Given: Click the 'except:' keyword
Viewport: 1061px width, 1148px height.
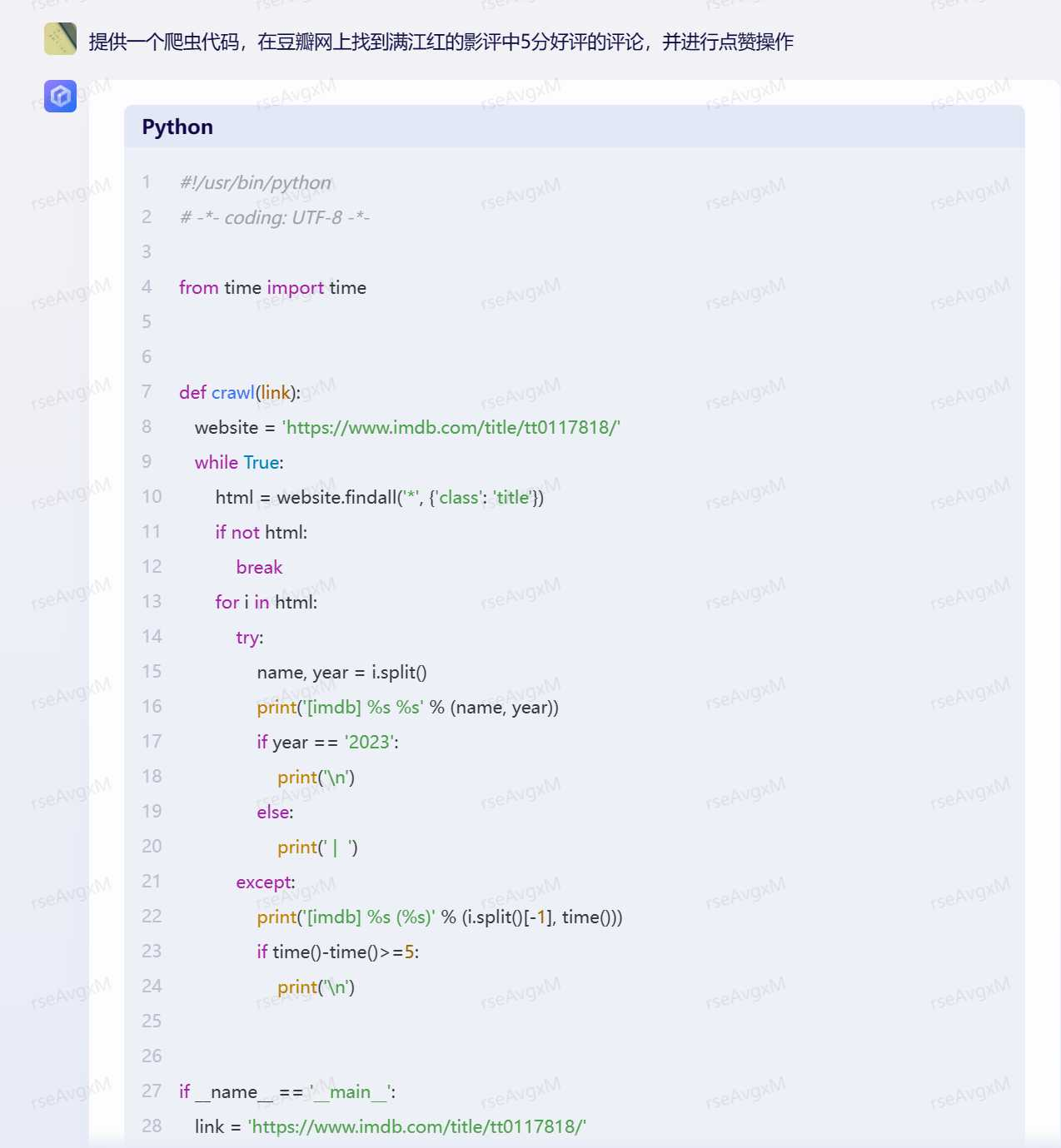Looking at the screenshot, I should click(265, 882).
